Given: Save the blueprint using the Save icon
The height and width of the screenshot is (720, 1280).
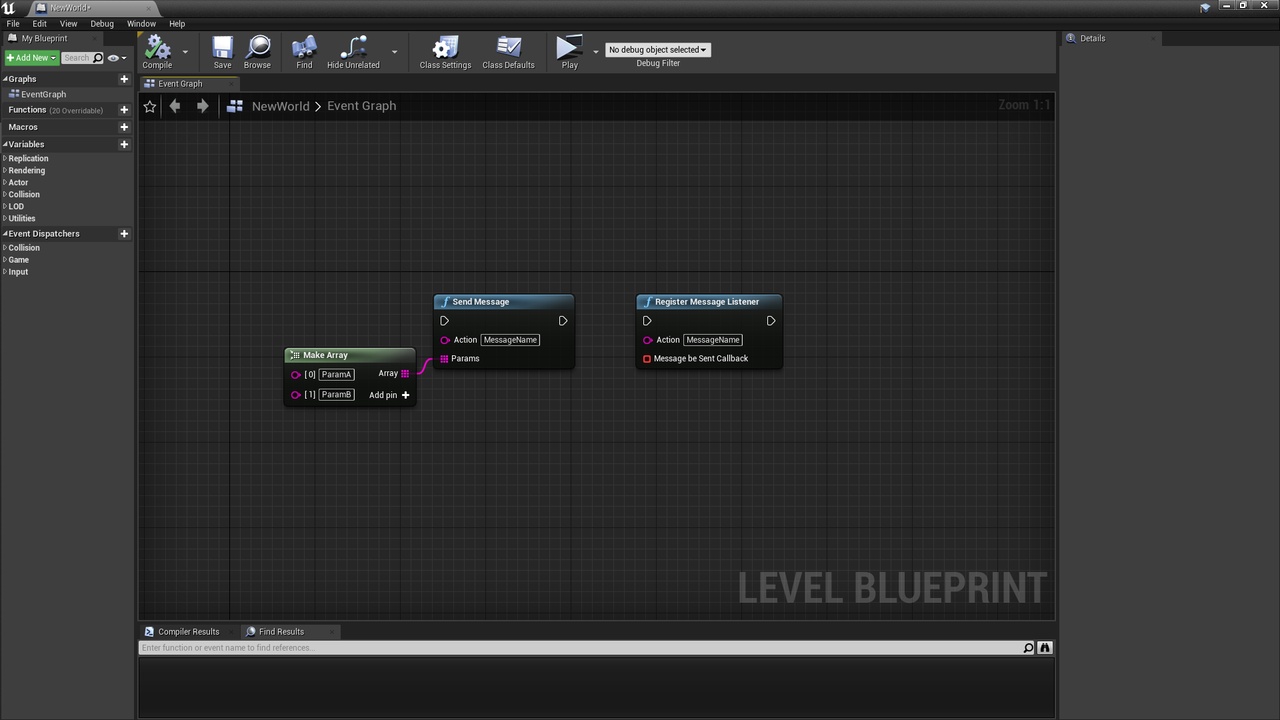Looking at the screenshot, I should [222, 47].
